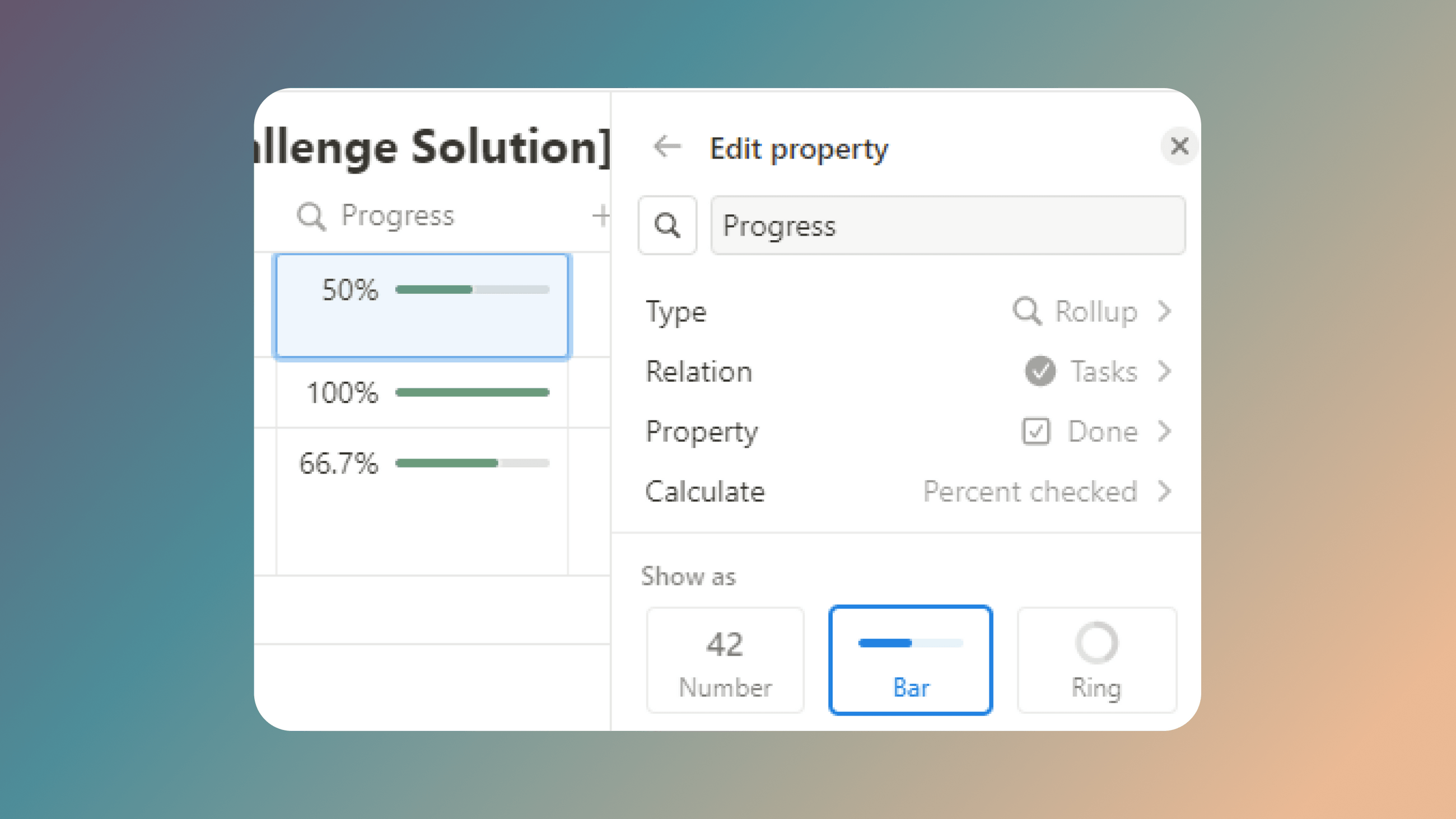The height and width of the screenshot is (819, 1456).
Task: Click the Progress column header label
Action: (x=398, y=216)
